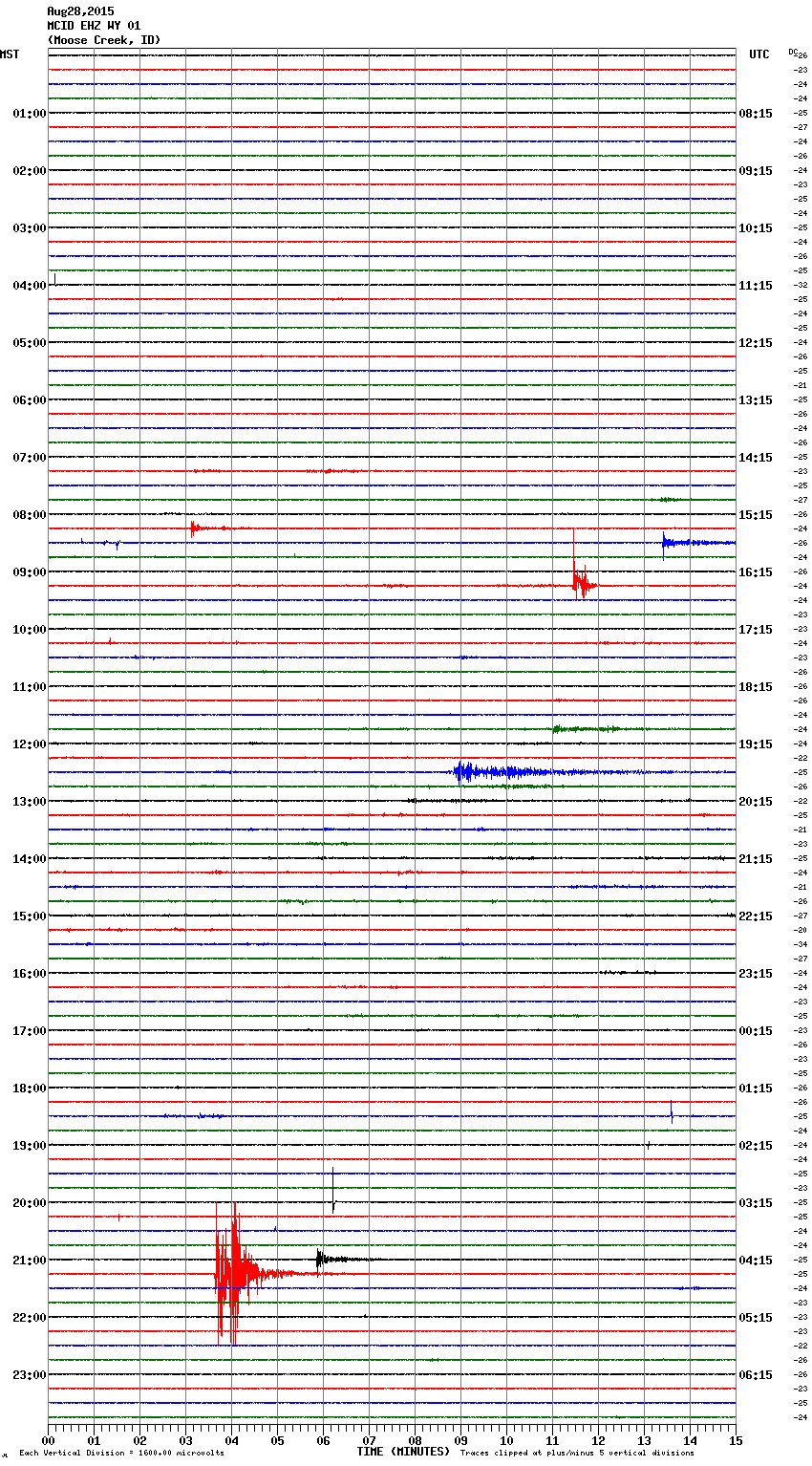The image size is (812, 1466).
Task: Click the 21:00 MST hour label
Action: 30,1261
